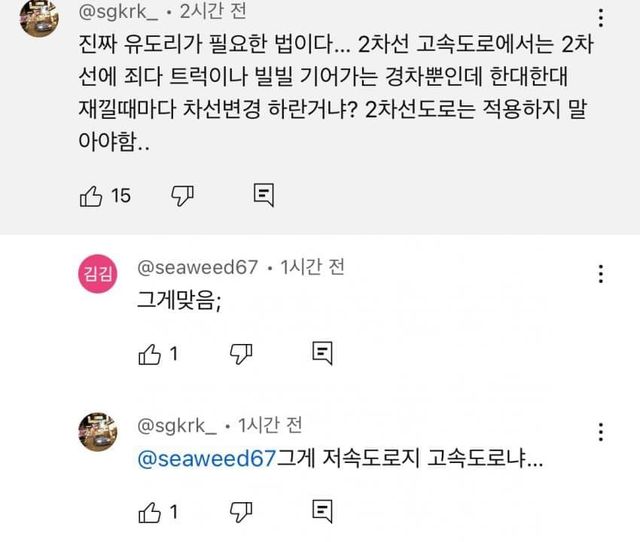Click thumbs-down icon on the '저속도로지' reply
640x542 pixels.
point(241,512)
